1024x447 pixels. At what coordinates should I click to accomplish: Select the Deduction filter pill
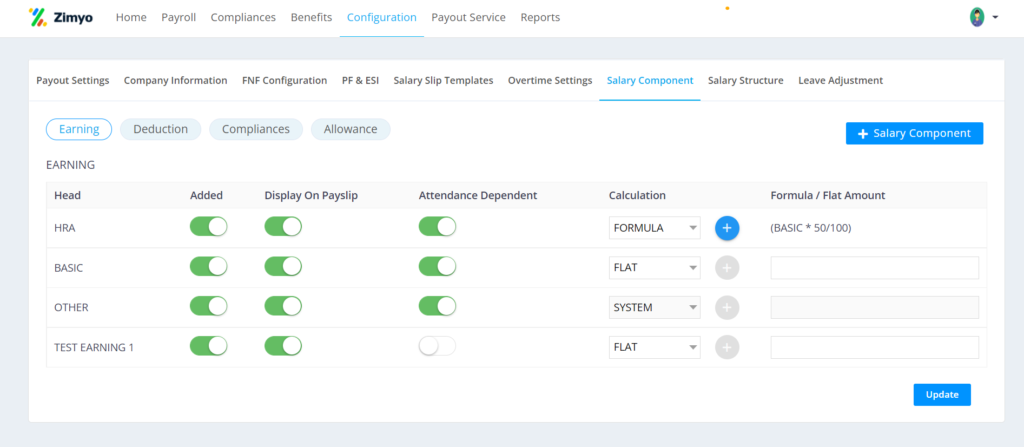point(161,129)
